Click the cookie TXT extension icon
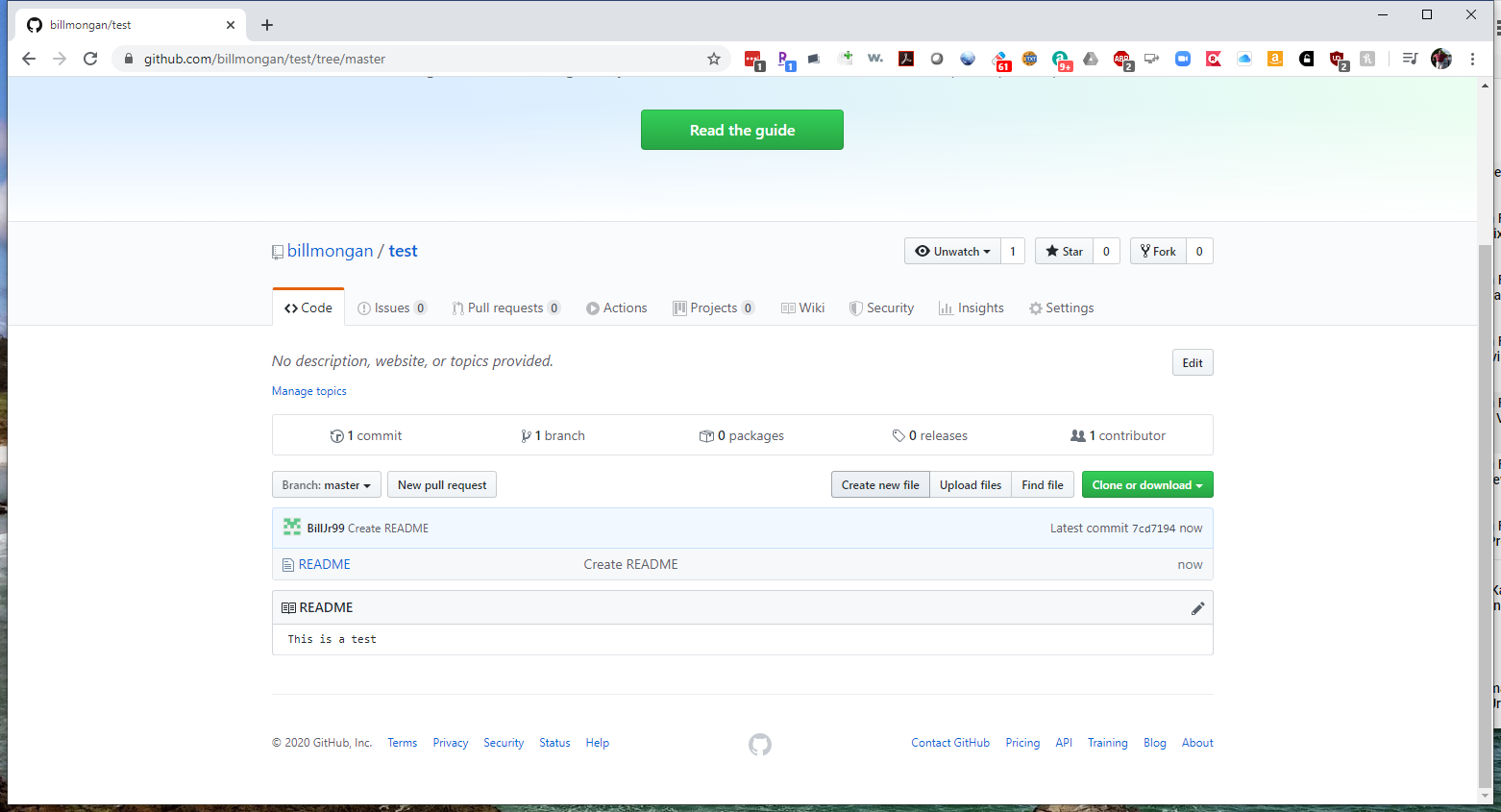Viewport: 1501px width, 812px height. tap(1029, 59)
